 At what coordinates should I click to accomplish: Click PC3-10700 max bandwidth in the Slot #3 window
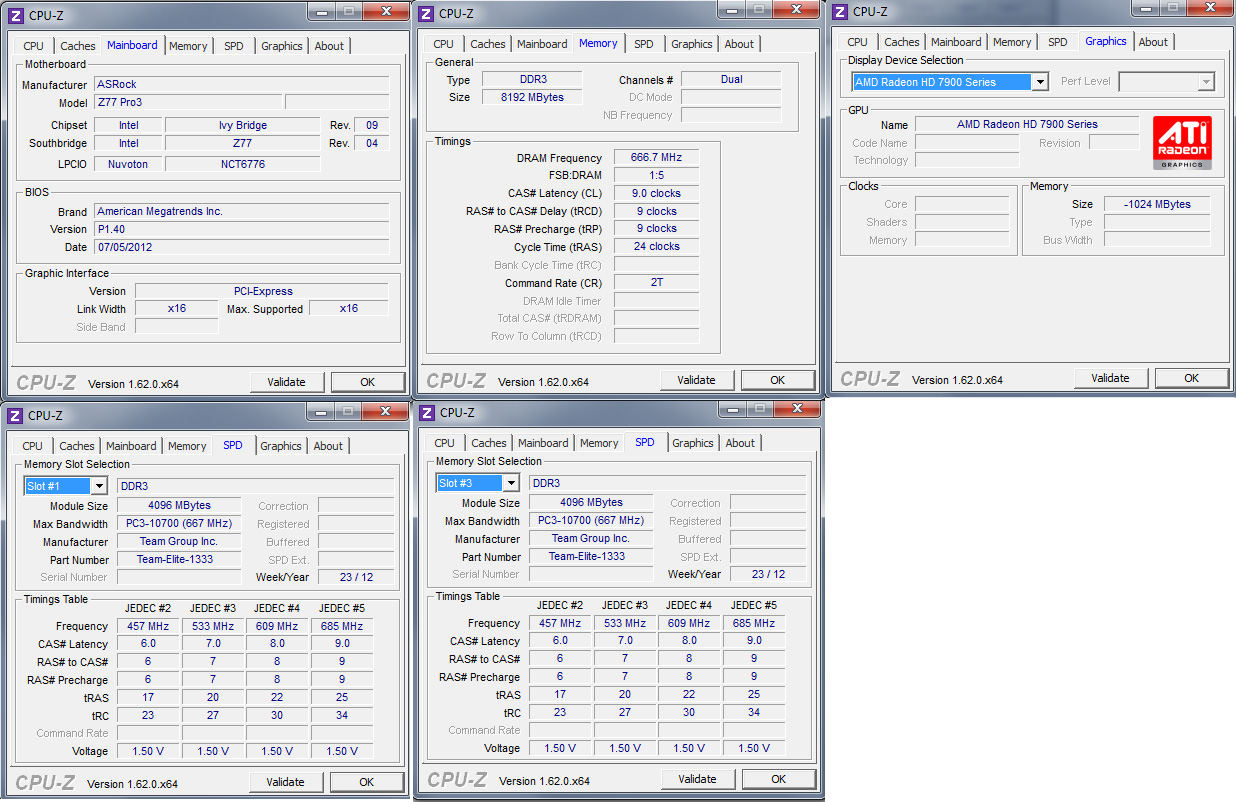[590, 520]
